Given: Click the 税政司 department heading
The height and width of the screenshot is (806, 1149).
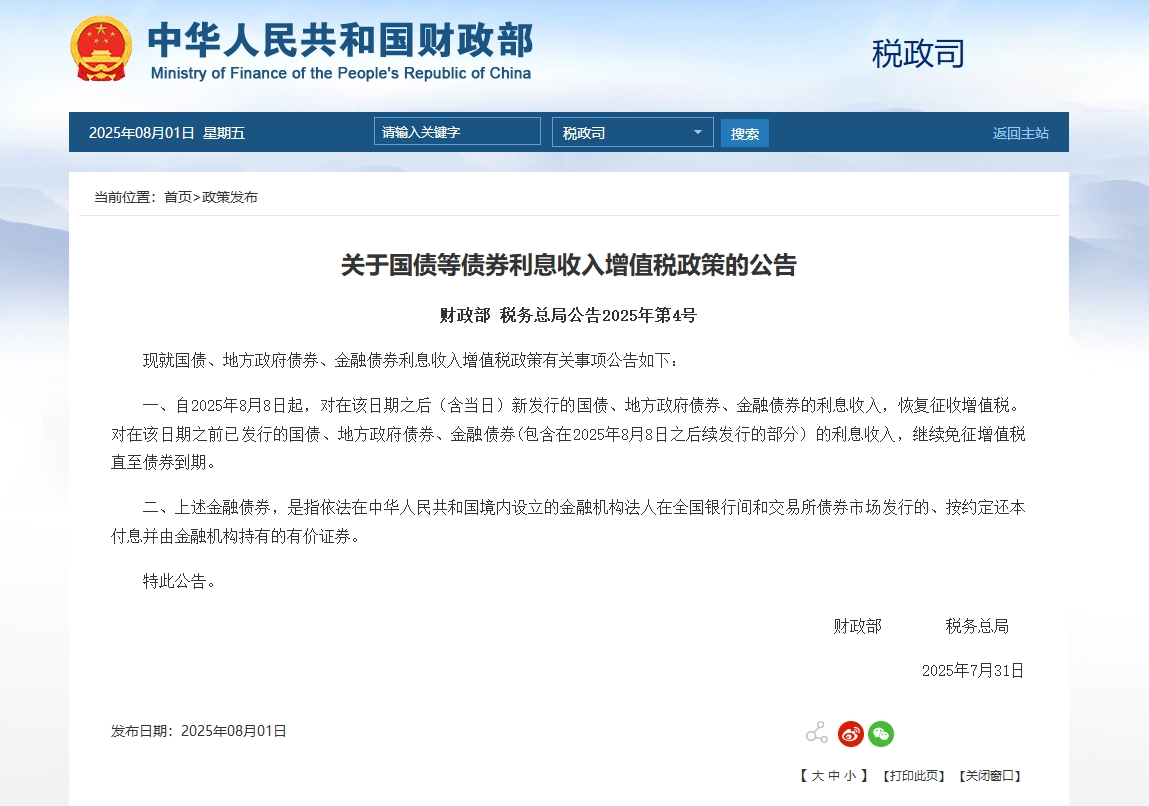Looking at the screenshot, I should point(918,53).
